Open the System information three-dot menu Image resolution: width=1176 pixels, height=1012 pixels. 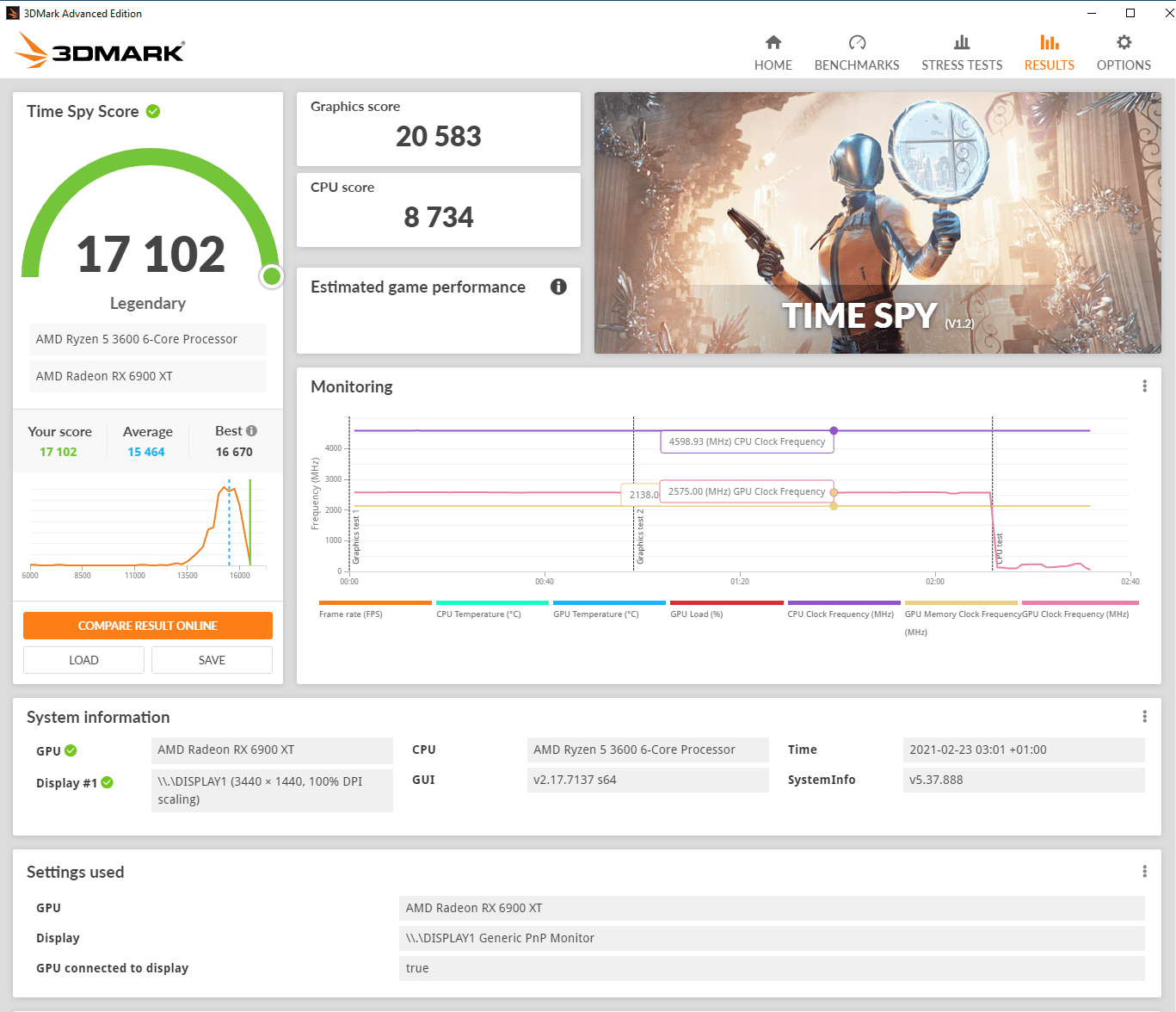(1144, 717)
